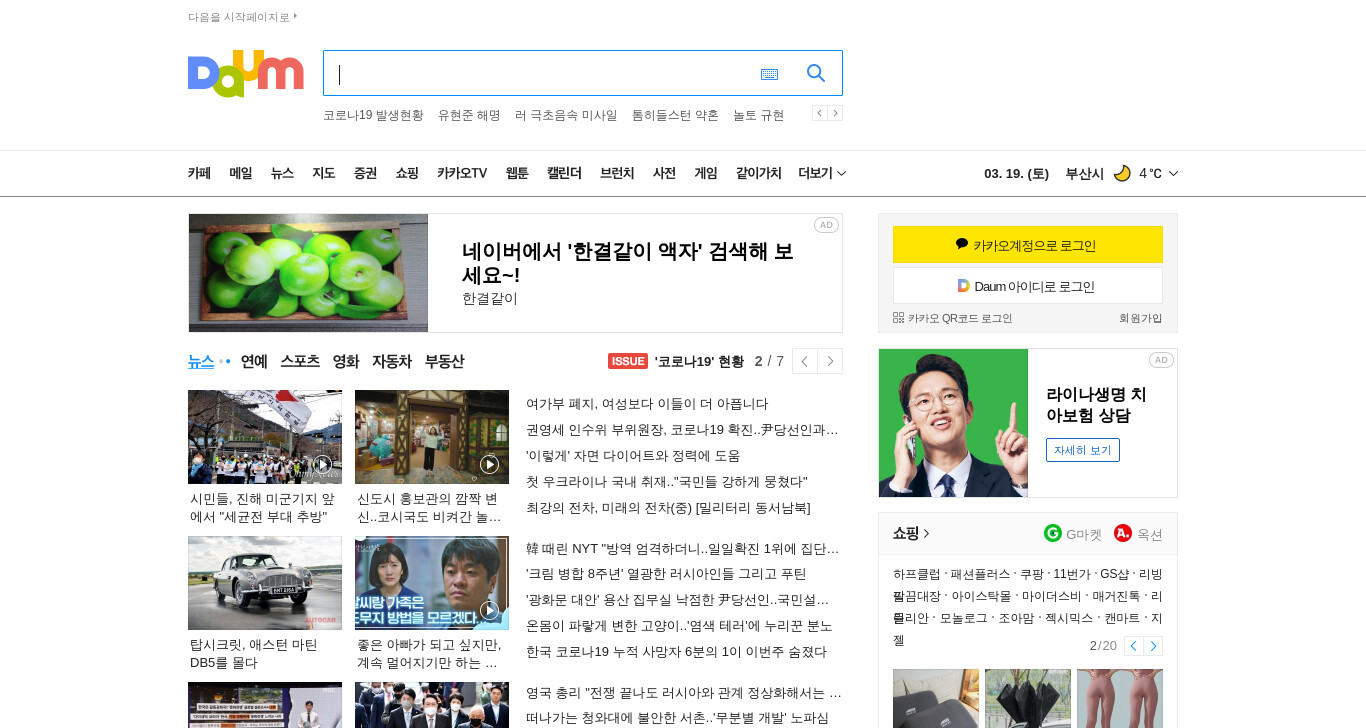Viewport: 1366px width, 728px height.
Task: Open 브런치 in navigation bar
Action: (x=617, y=173)
